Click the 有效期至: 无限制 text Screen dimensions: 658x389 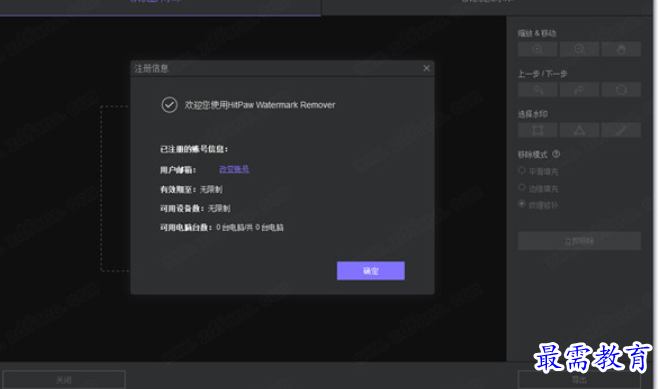coord(191,189)
